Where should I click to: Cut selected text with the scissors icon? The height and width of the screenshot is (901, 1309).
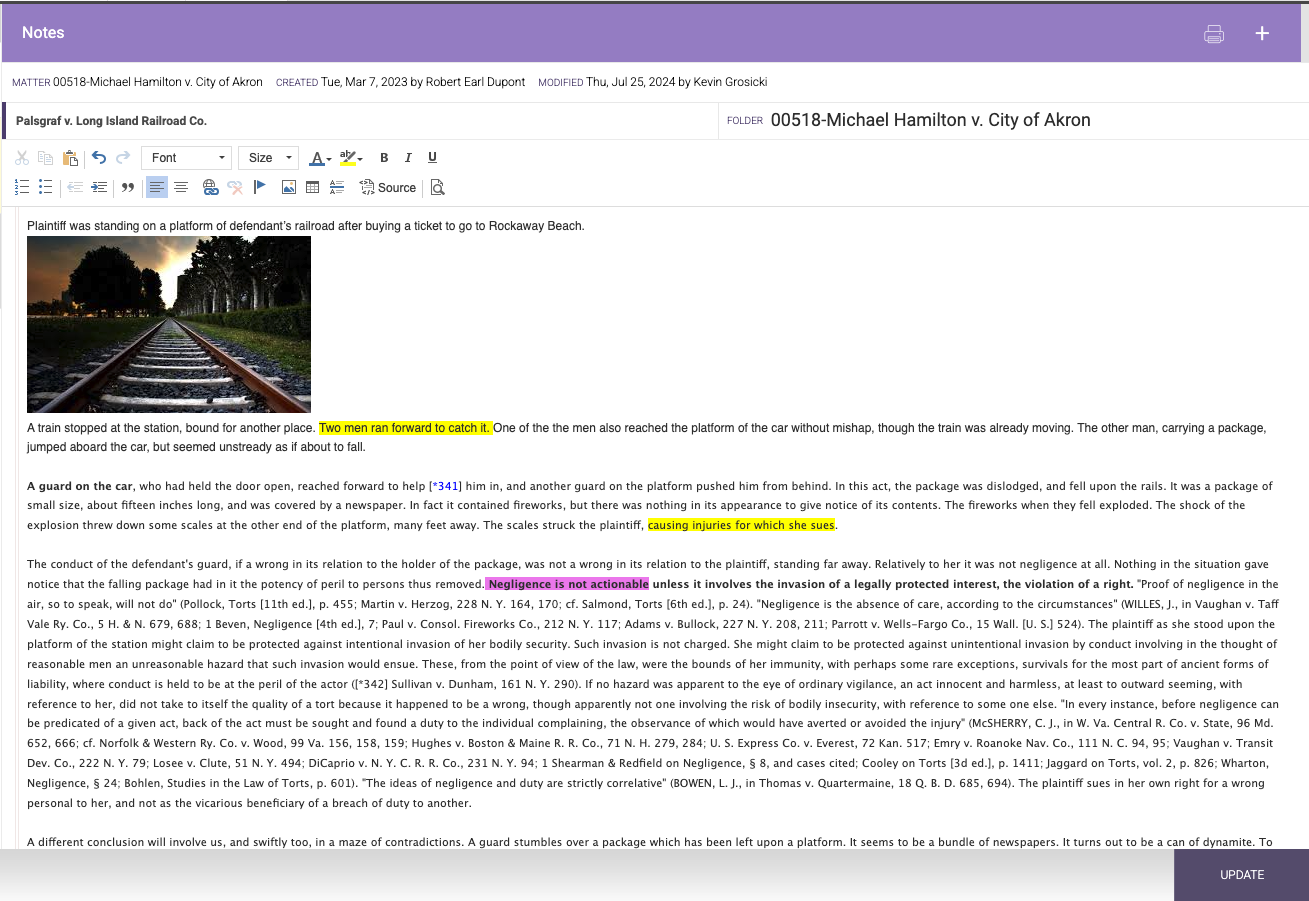[22, 158]
